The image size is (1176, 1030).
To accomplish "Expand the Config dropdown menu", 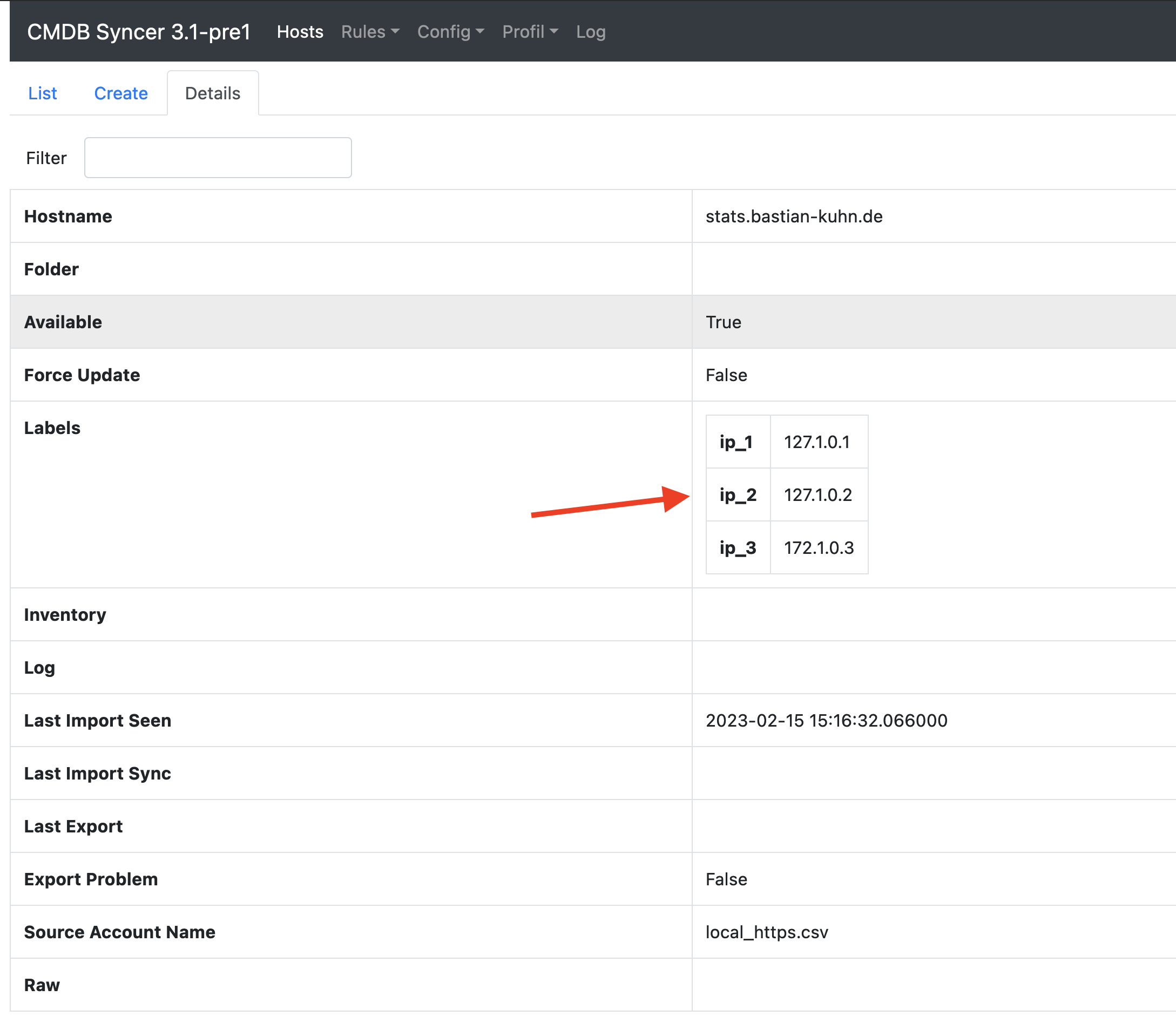I will point(450,32).
